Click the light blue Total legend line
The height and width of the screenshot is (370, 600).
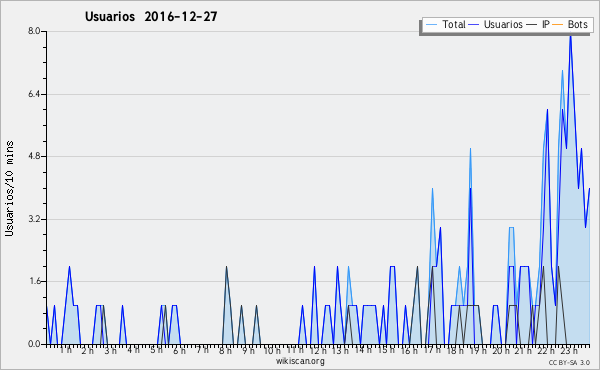click(431, 25)
